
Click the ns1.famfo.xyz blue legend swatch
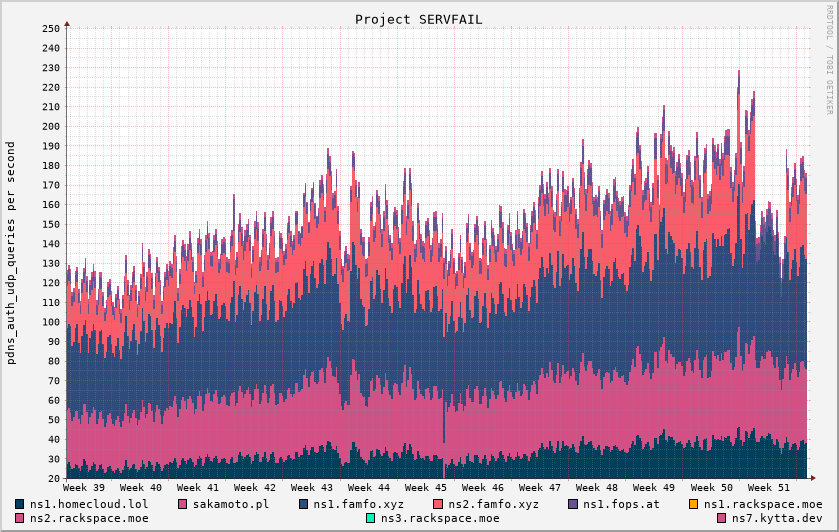[x=303, y=504]
